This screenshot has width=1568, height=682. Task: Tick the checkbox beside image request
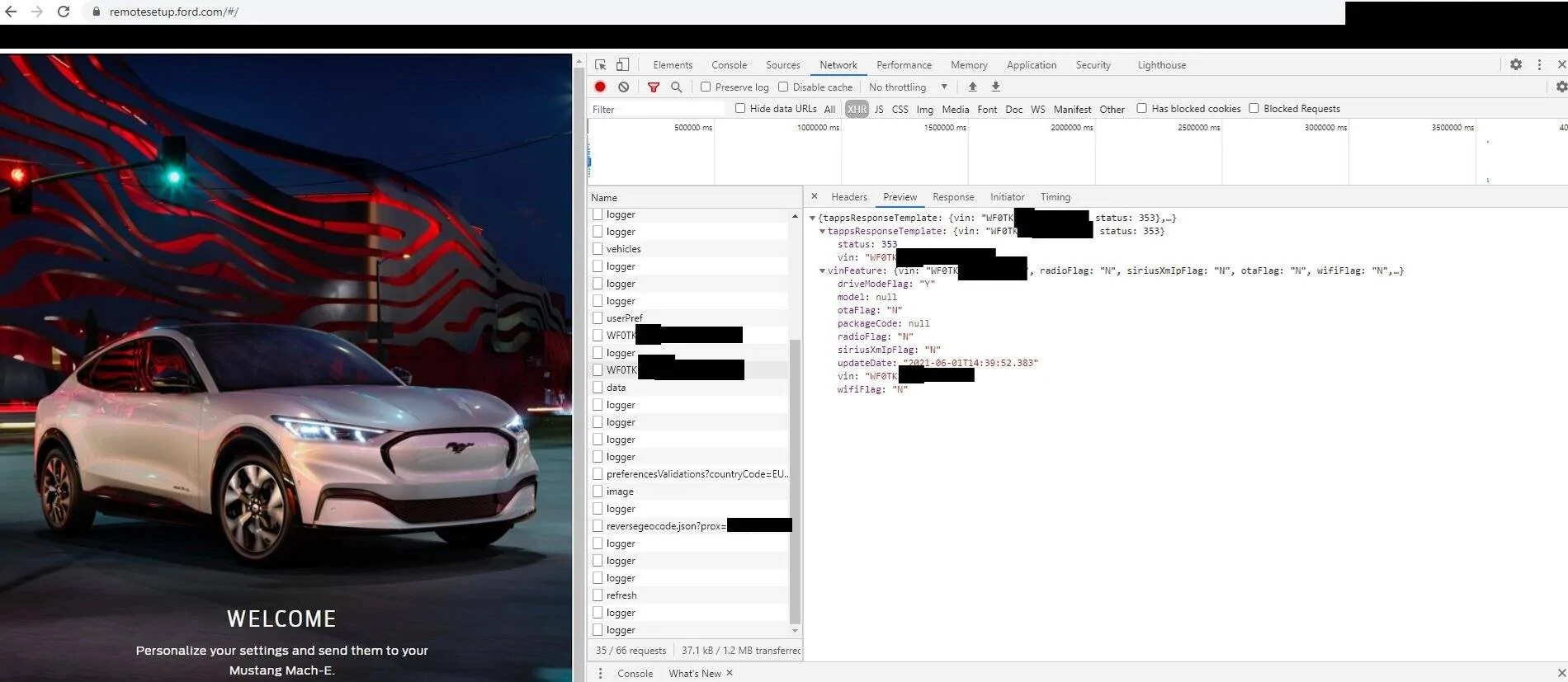click(x=597, y=491)
